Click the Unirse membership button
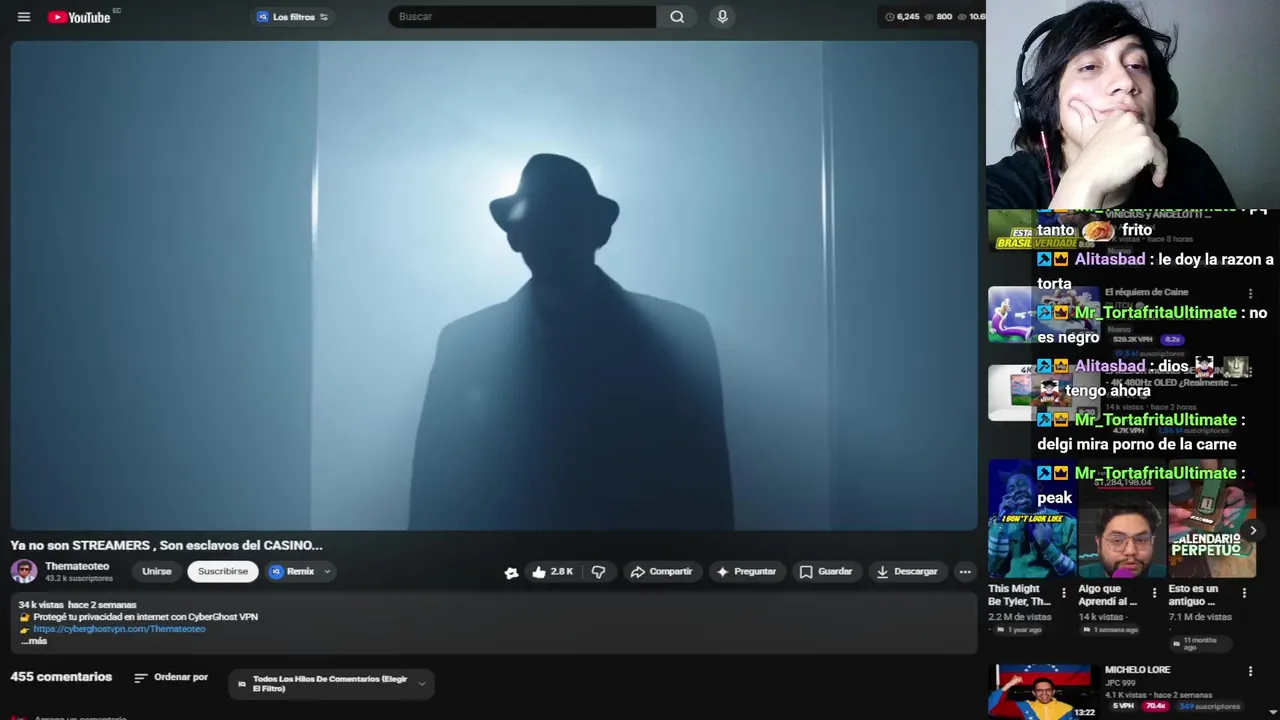The image size is (1280, 720). tap(156, 571)
